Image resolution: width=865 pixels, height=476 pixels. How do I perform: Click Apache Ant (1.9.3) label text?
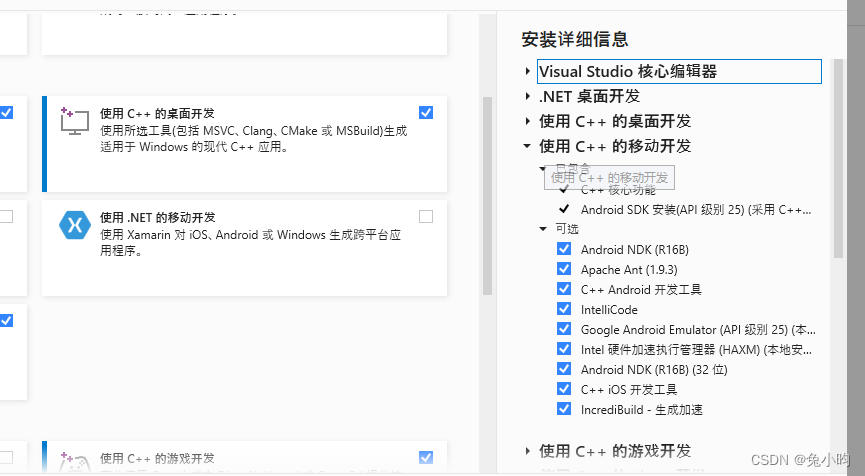pyautogui.click(x=629, y=270)
